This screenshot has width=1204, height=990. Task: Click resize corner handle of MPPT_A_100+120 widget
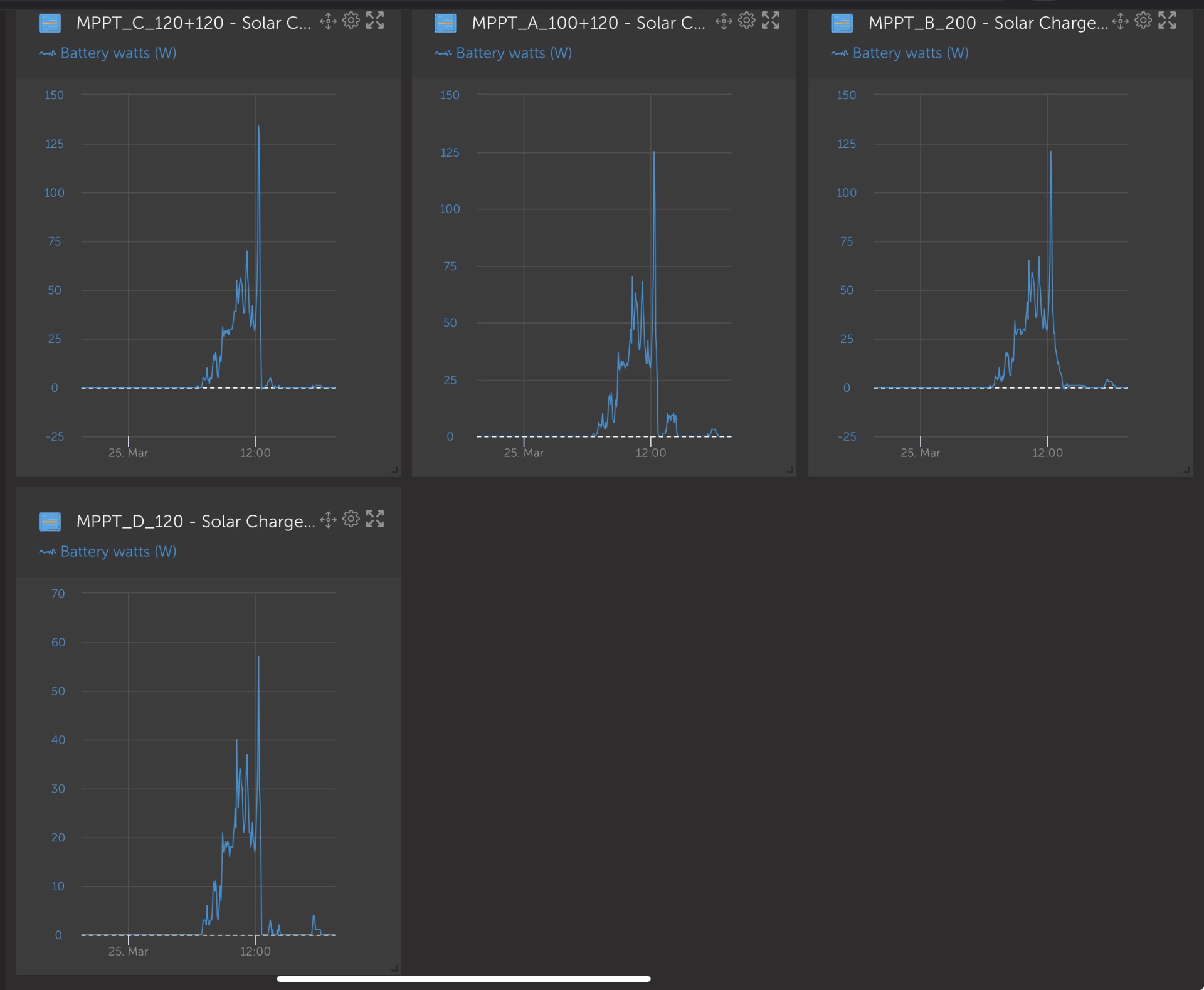coord(790,470)
